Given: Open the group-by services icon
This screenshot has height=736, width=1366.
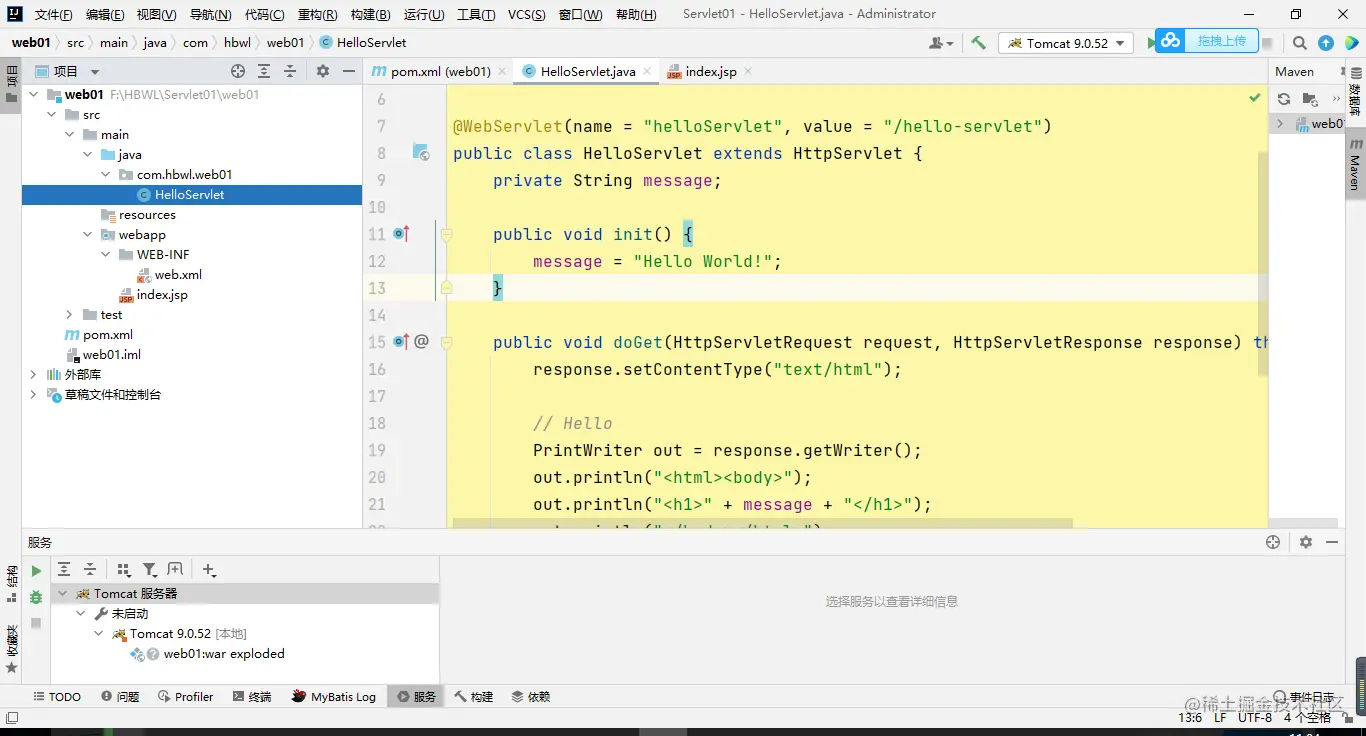Looking at the screenshot, I should point(124,569).
